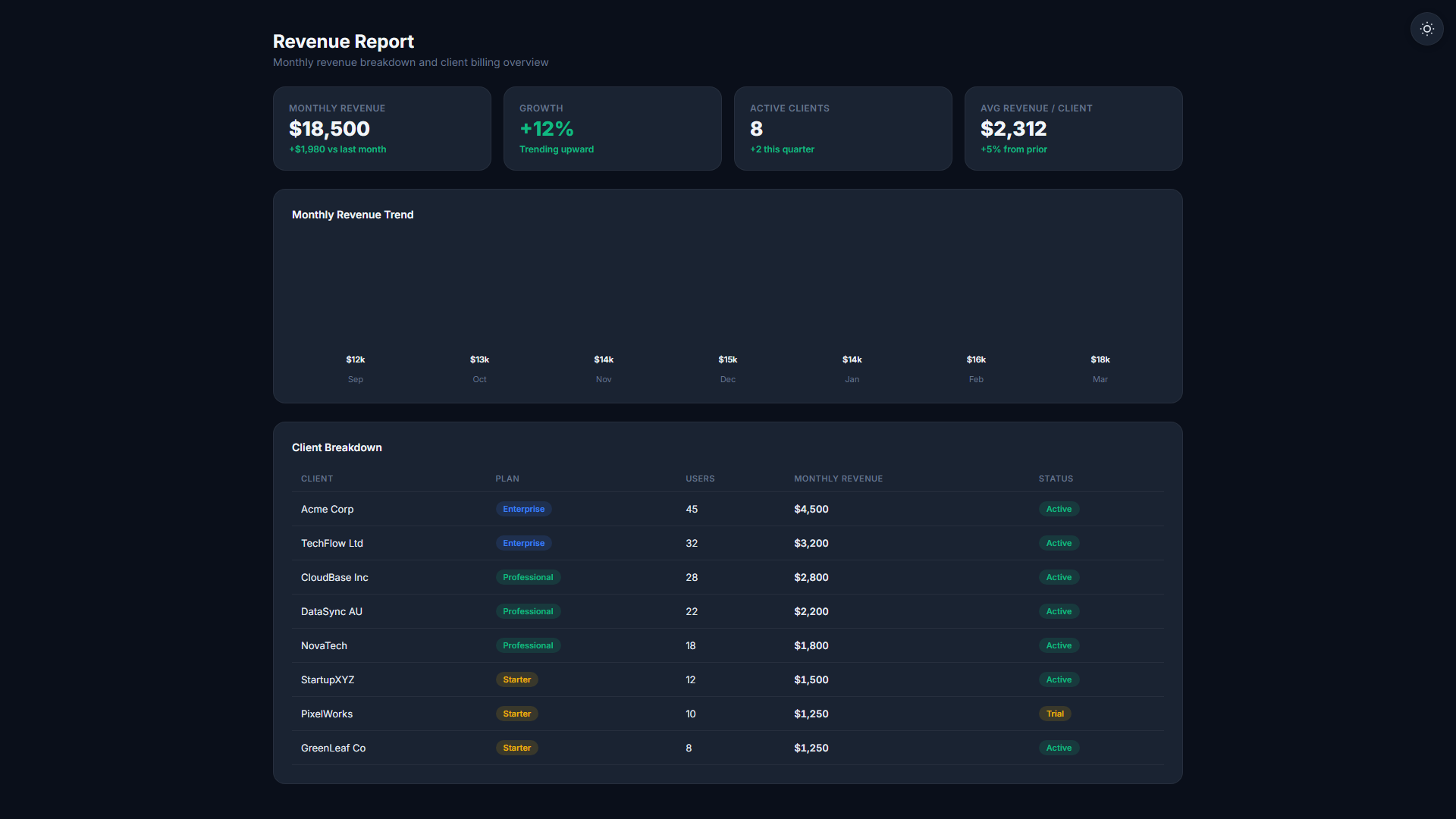Image resolution: width=1456 pixels, height=819 pixels.
Task: Select the Growth +12% card
Action: pyautogui.click(x=613, y=128)
